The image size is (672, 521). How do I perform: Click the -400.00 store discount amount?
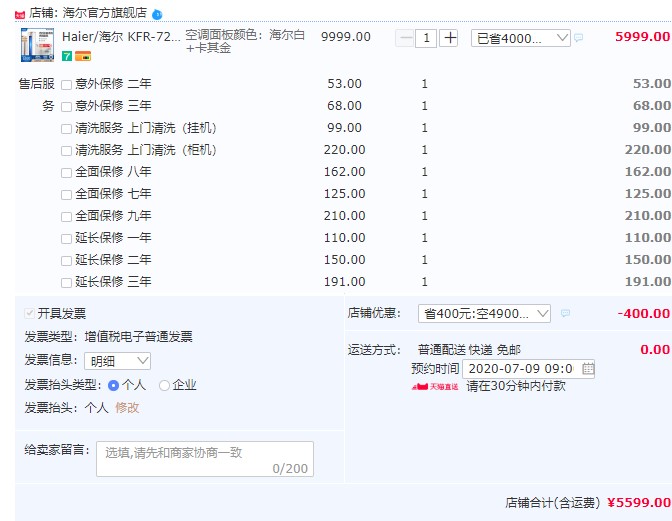[643, 314]
